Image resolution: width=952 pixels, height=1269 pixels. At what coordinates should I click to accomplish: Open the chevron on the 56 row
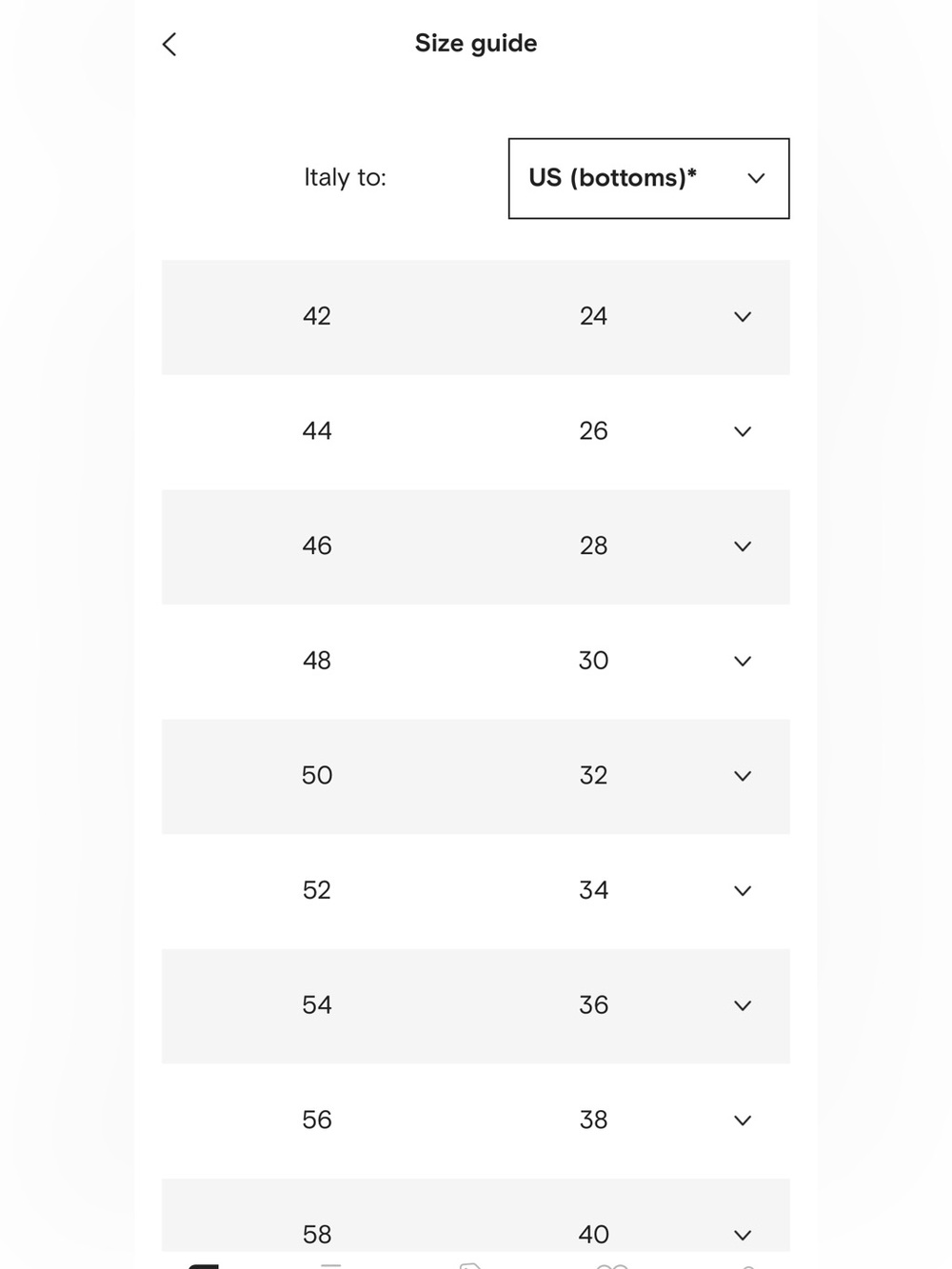coord(743,1120)
